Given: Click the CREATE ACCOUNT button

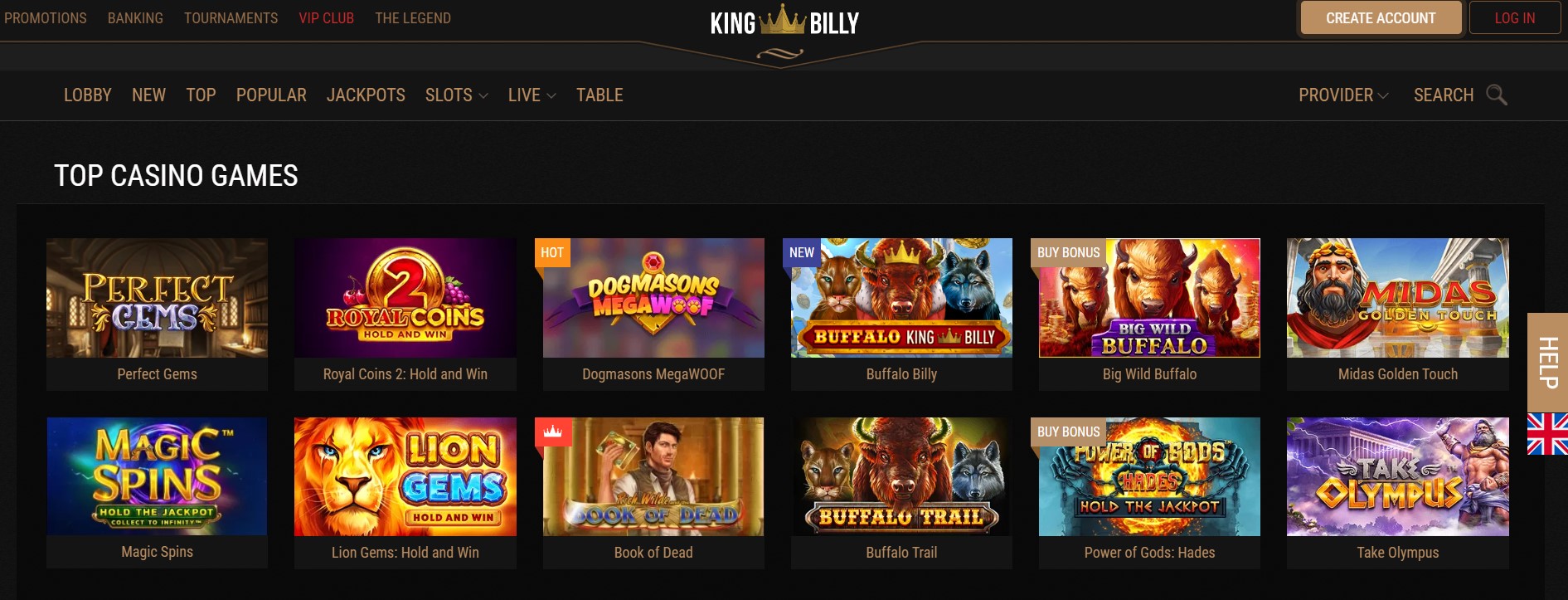Looking at the screenshot, I should 1381,18.
